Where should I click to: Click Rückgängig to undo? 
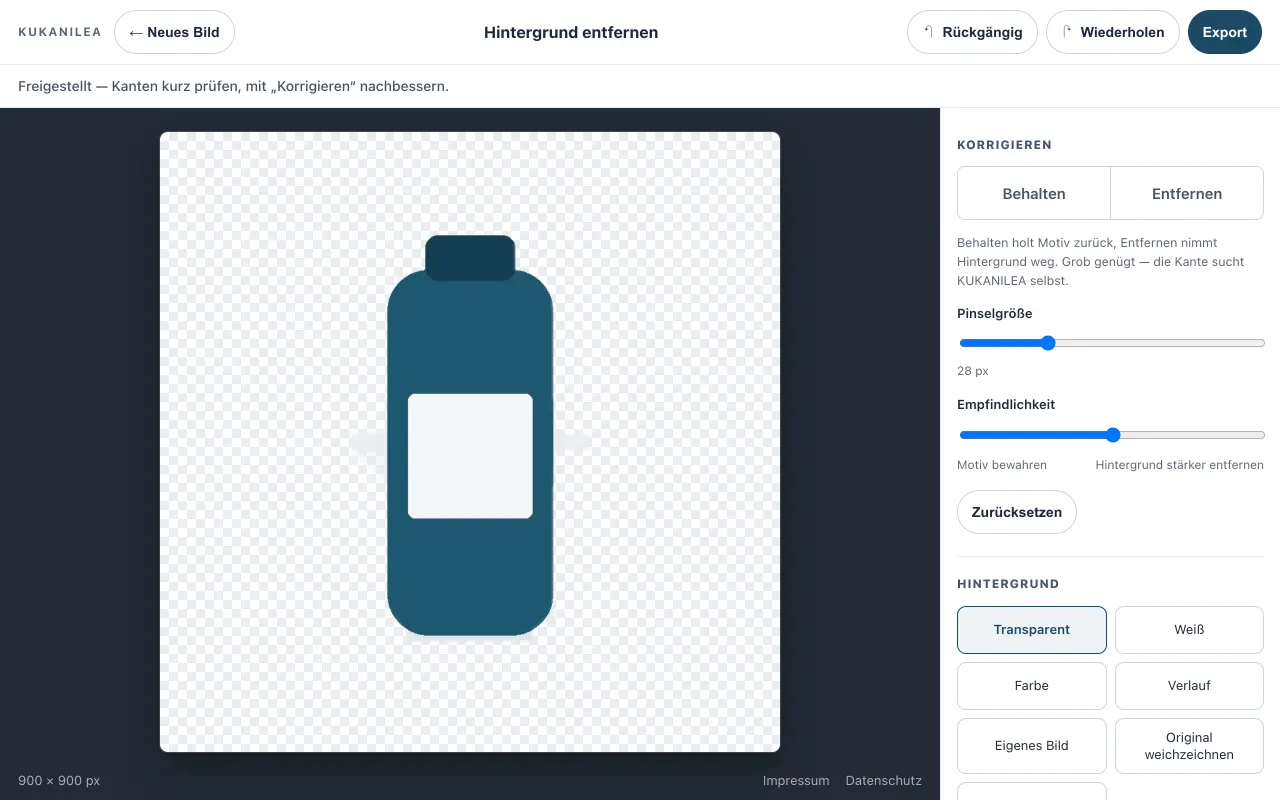coord(972,32)
